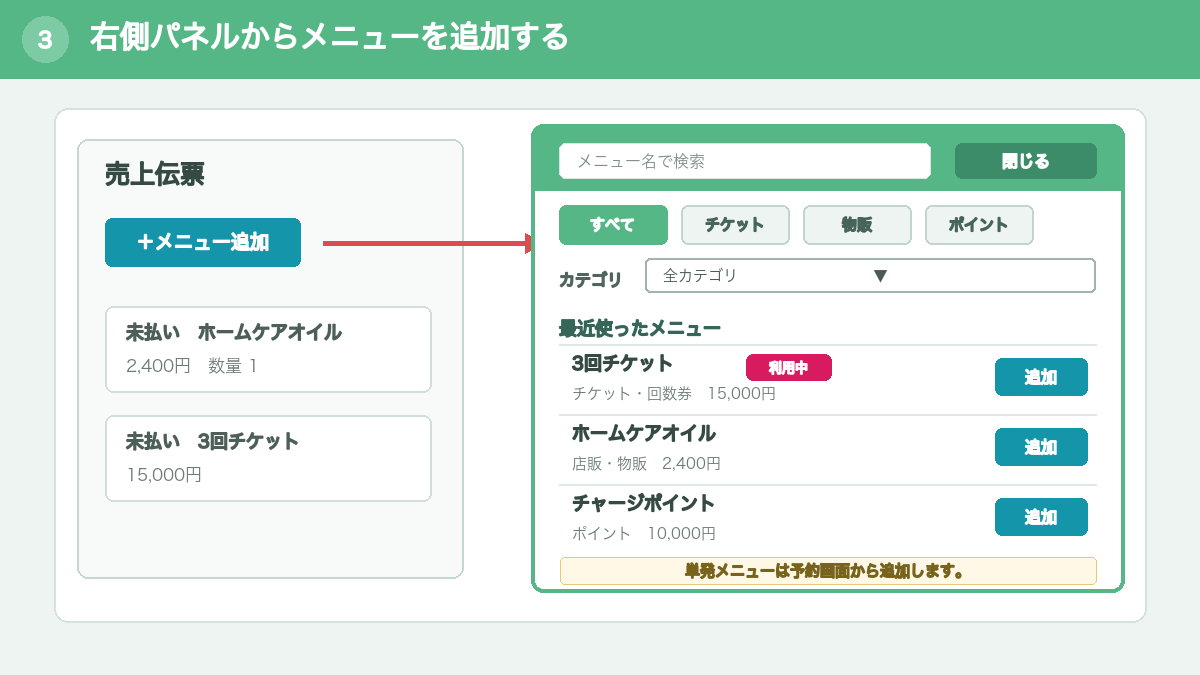Switch to the チケット tab
Viewport: 1200px width, 675px height.
click(x=735, y=225)
